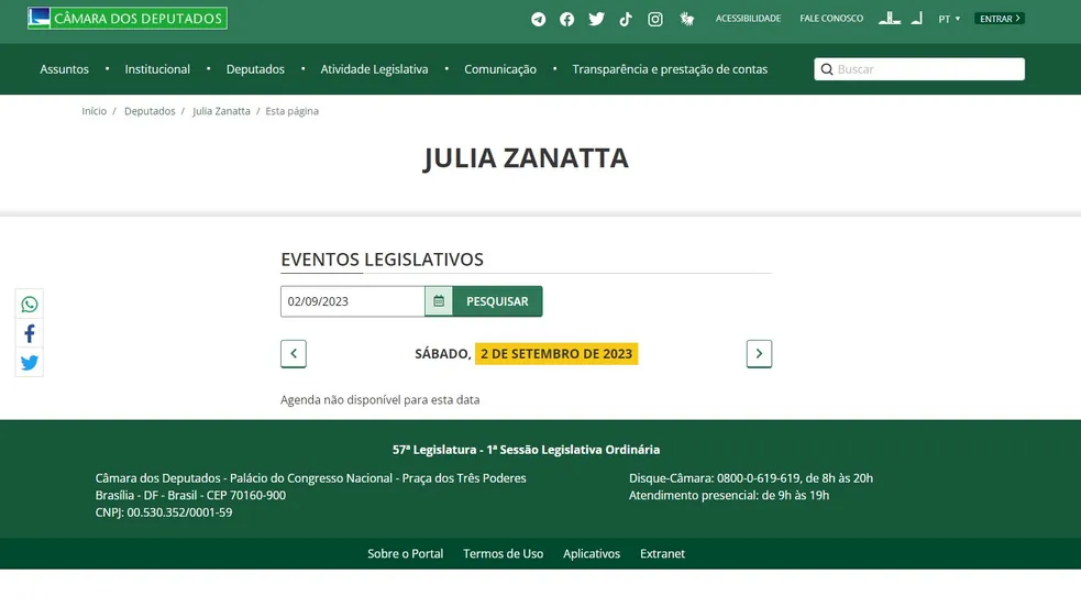Open the Comunicação menu
The image size is (1081, 606).
499,69
